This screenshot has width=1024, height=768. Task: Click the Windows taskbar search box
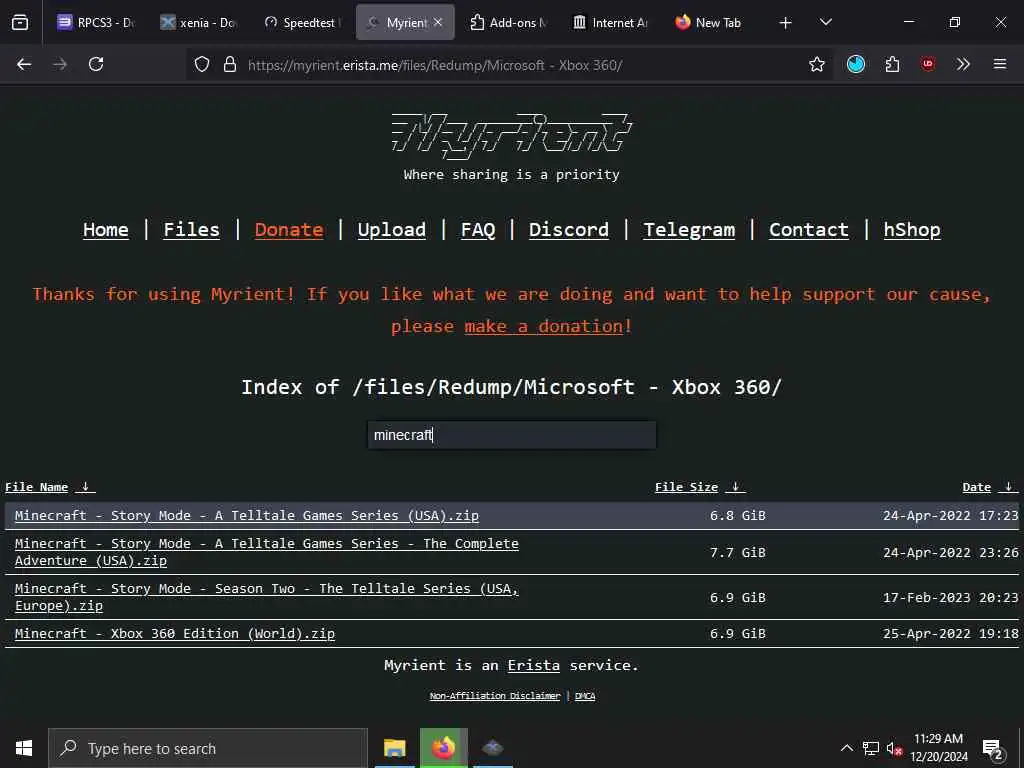208,748
